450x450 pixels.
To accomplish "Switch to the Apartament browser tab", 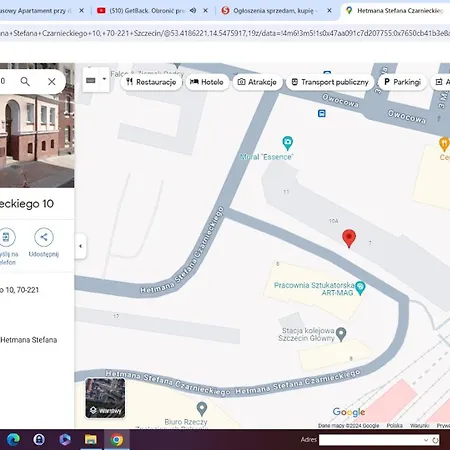I will click(x=36, y=11).
